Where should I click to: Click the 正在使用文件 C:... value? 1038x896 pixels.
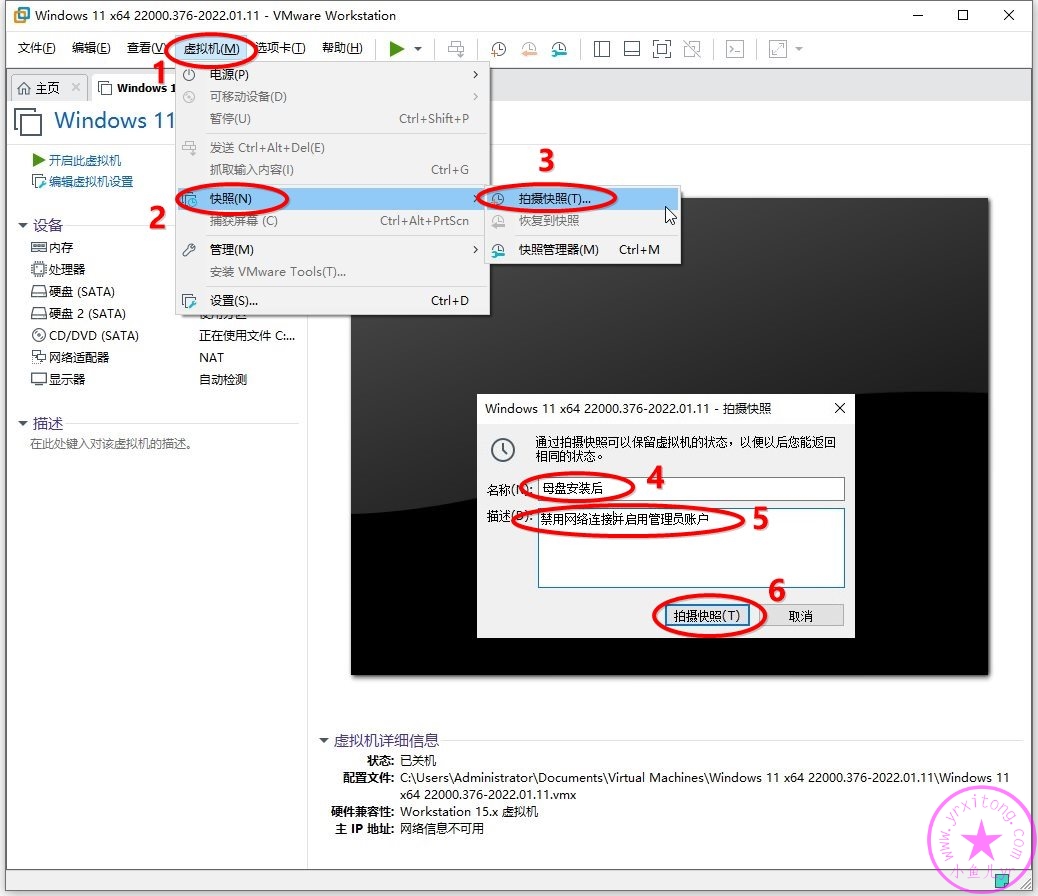point(247,336)
